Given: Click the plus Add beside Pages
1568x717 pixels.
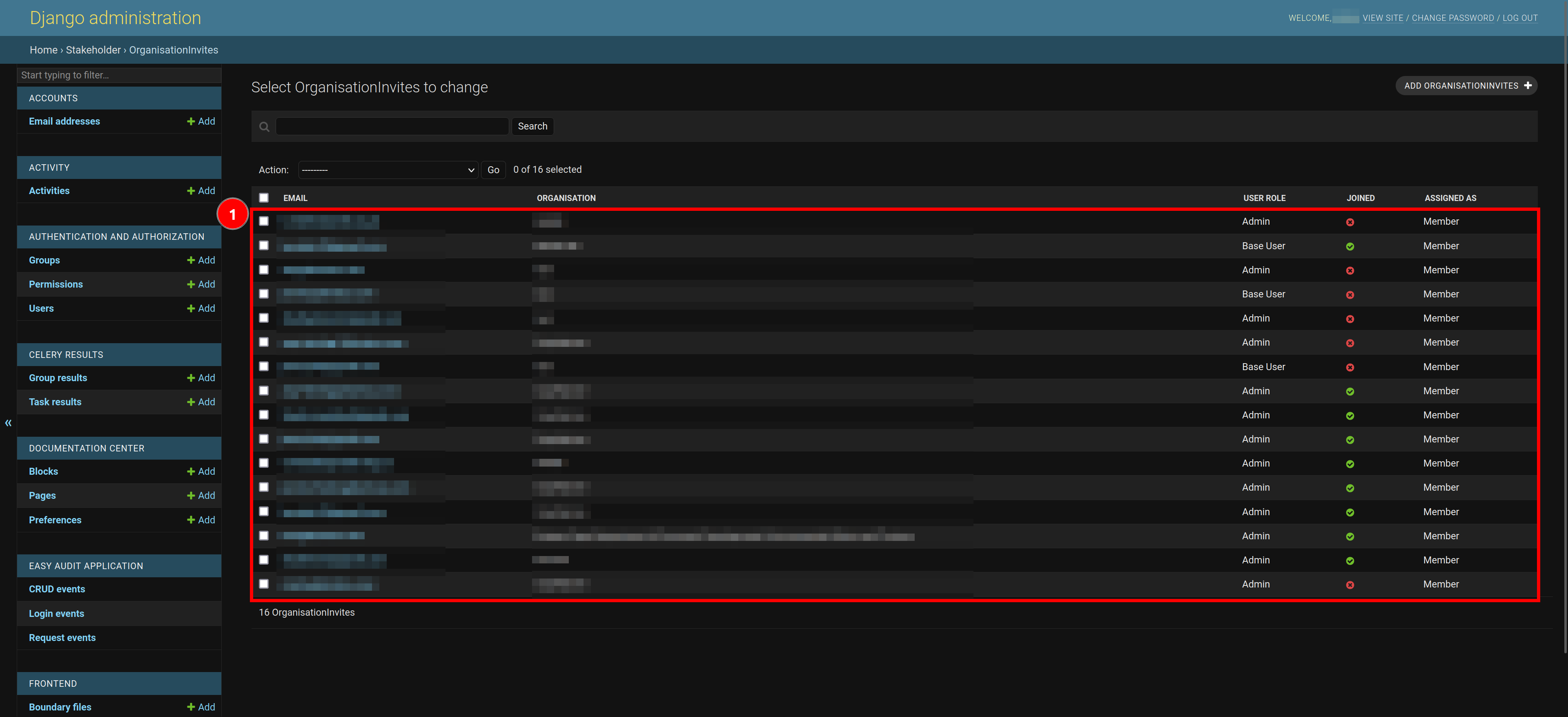Looking at the screenshot, I should (x=201, y=496).
